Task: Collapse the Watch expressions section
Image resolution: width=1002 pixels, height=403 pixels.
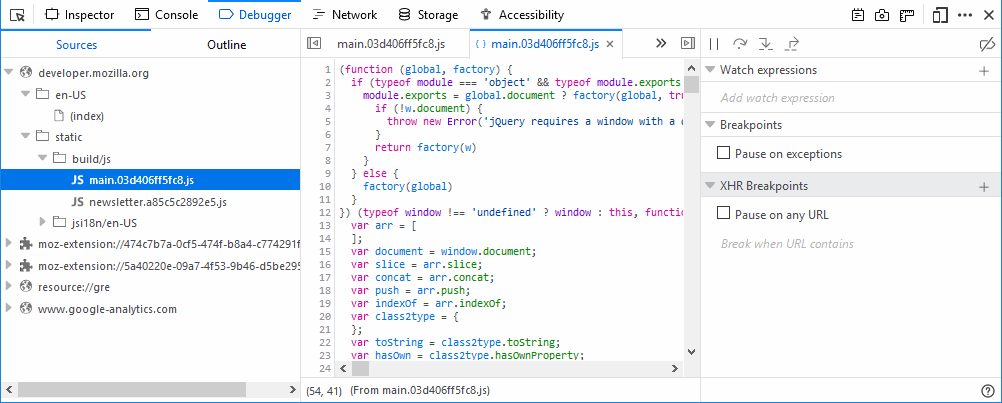Action: tap(710, 70)
